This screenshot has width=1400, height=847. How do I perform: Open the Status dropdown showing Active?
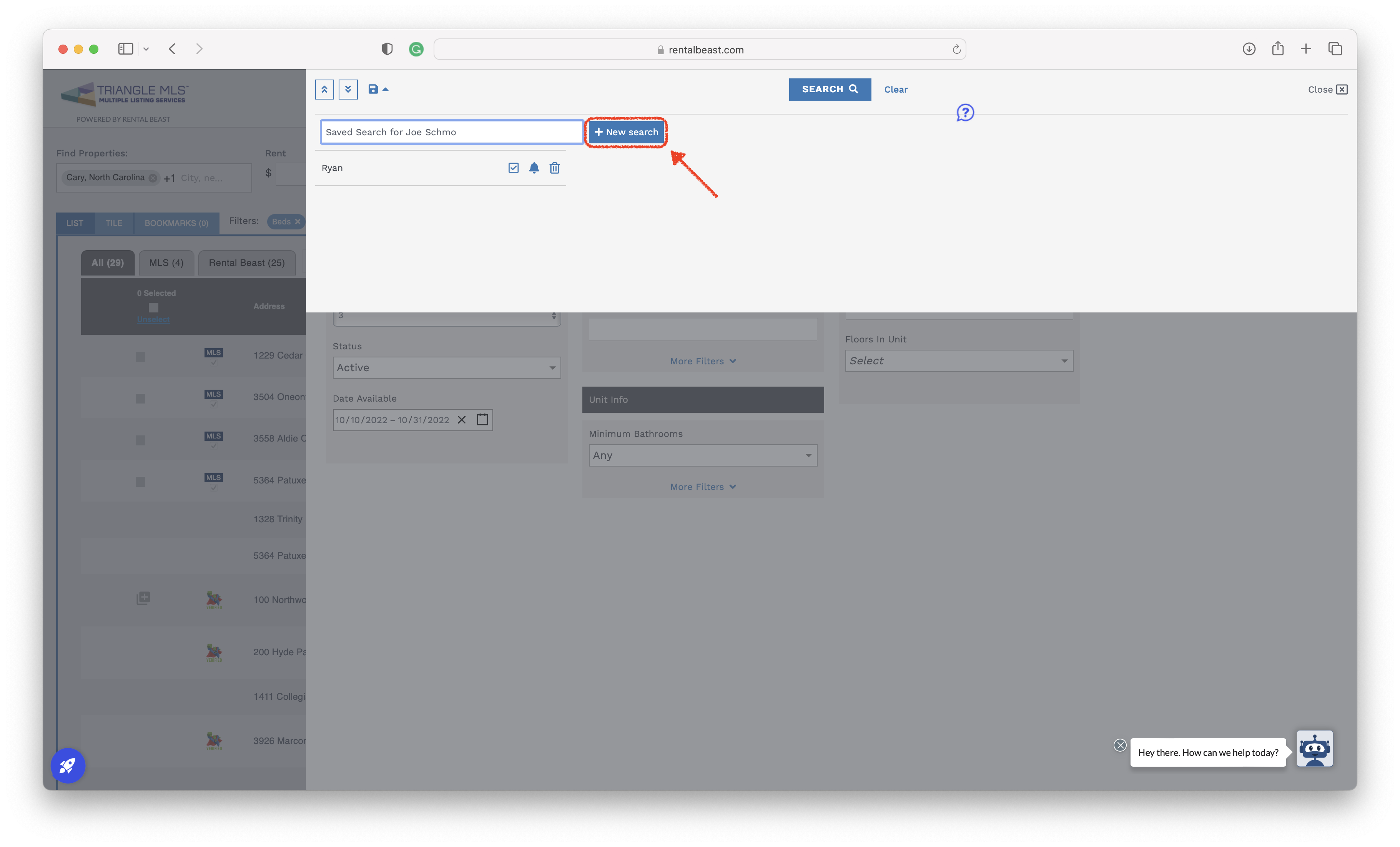447,367
